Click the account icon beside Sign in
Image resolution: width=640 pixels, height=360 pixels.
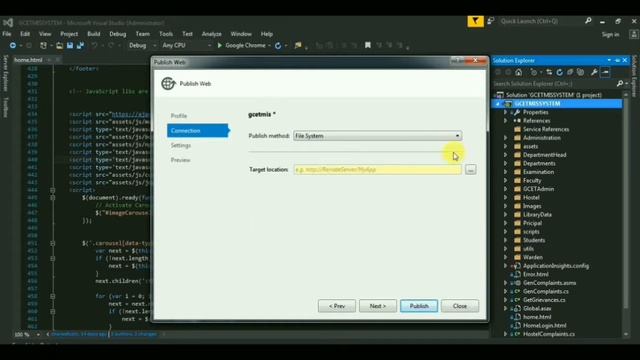coord(633,35)
